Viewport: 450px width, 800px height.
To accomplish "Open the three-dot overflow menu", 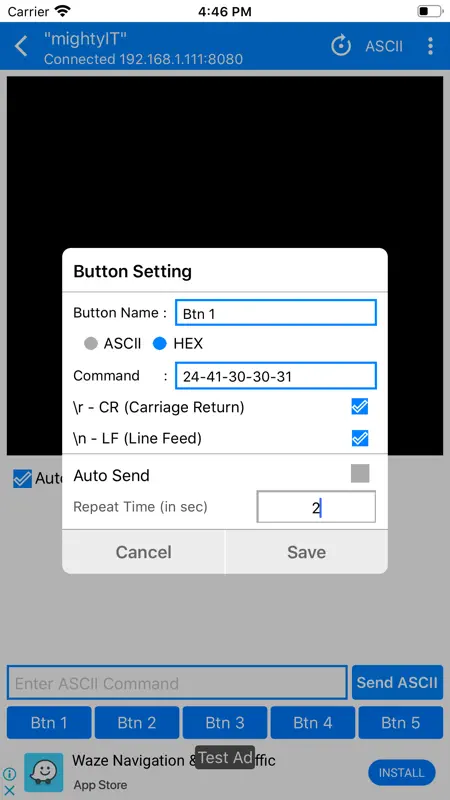I will point(431,46).
